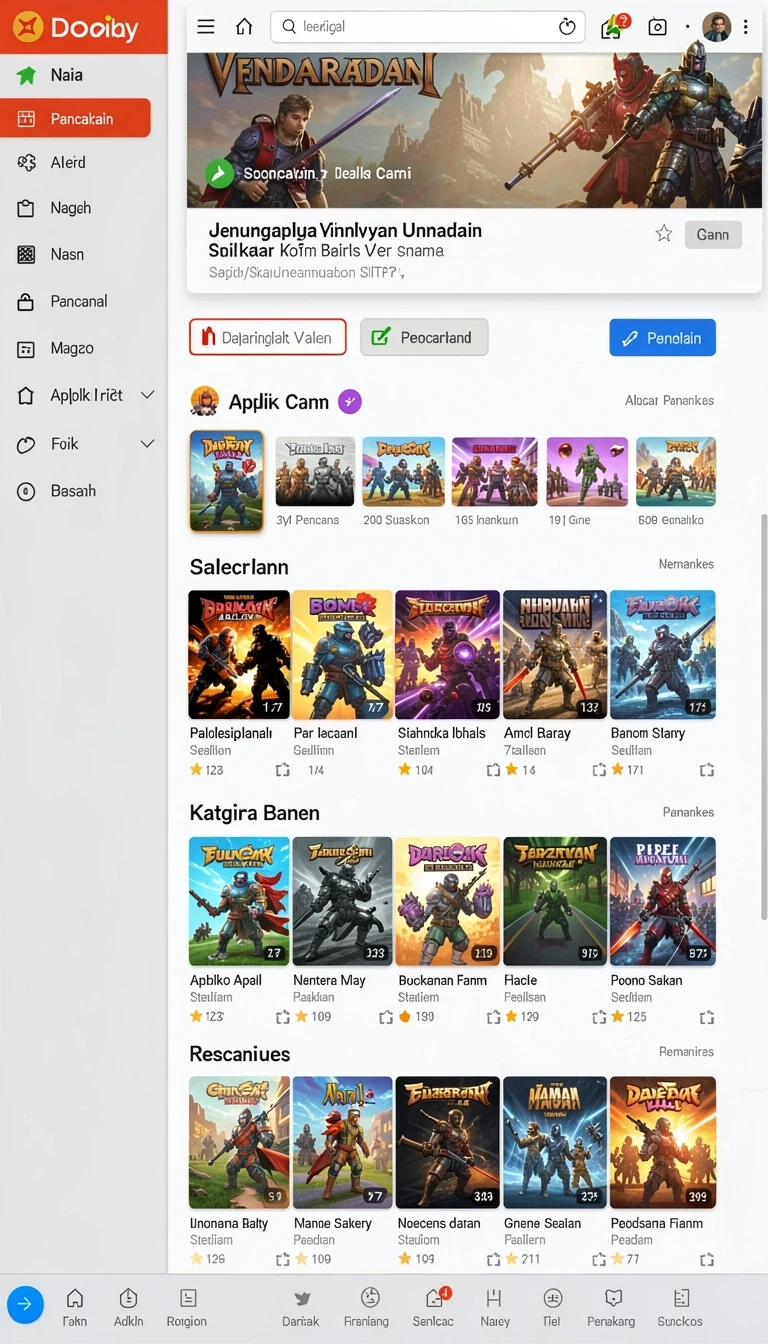Open the Nemankes link beside Salecrlann
The height and width of the screenshot is (1344, 768).
686,564
